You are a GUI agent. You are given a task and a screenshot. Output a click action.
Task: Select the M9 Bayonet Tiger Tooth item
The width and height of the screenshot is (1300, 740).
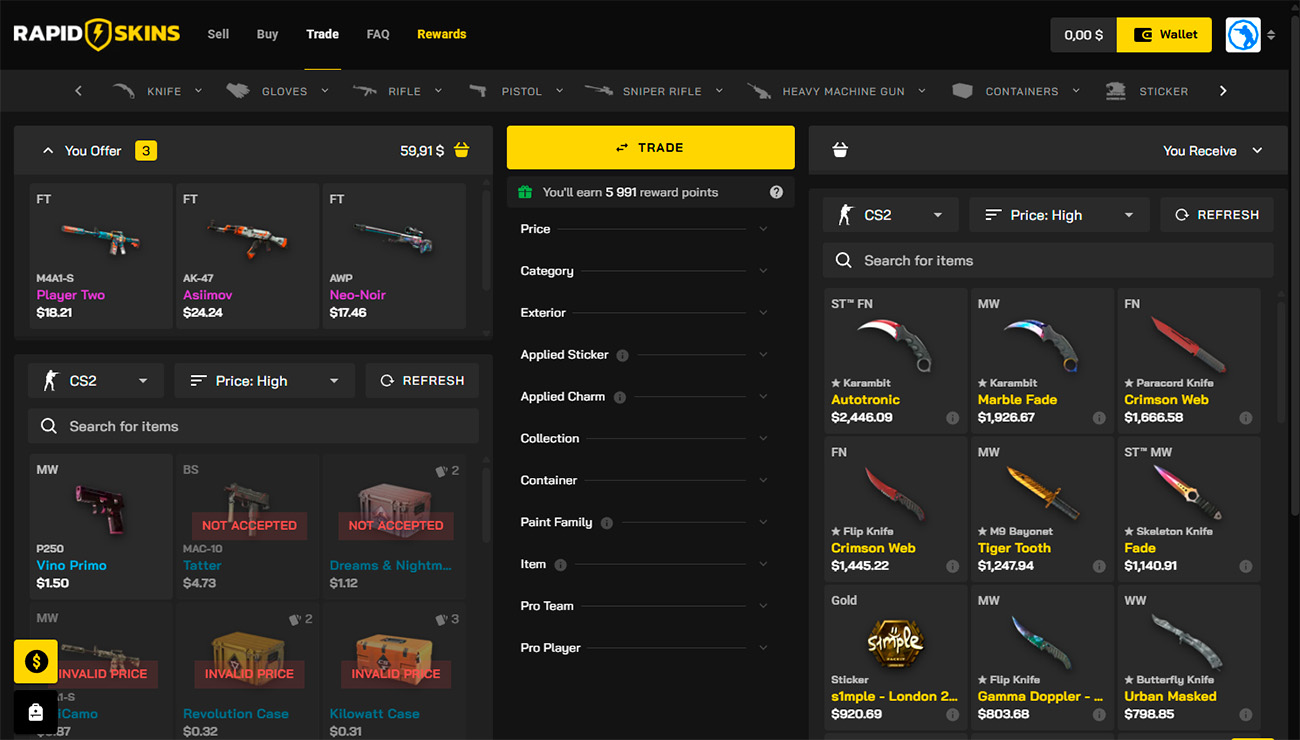1042,509
